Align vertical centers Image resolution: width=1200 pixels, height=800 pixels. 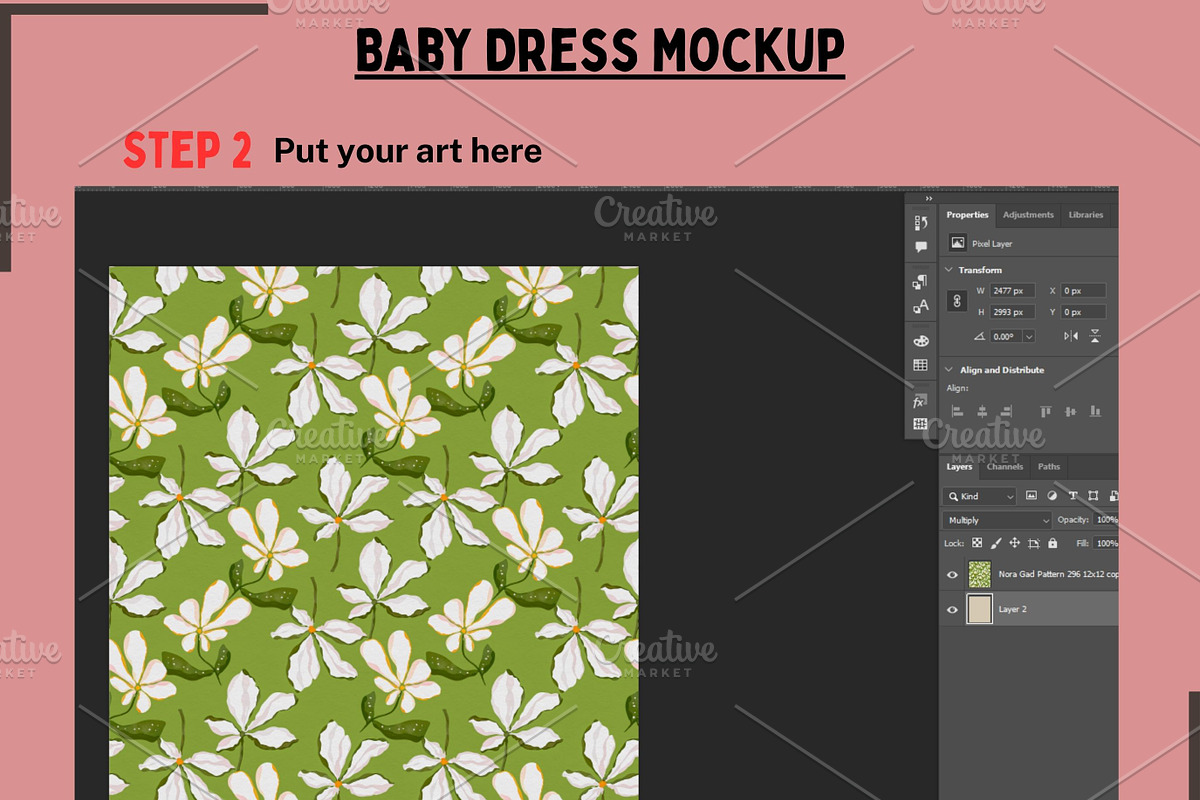coord(1070,411)
